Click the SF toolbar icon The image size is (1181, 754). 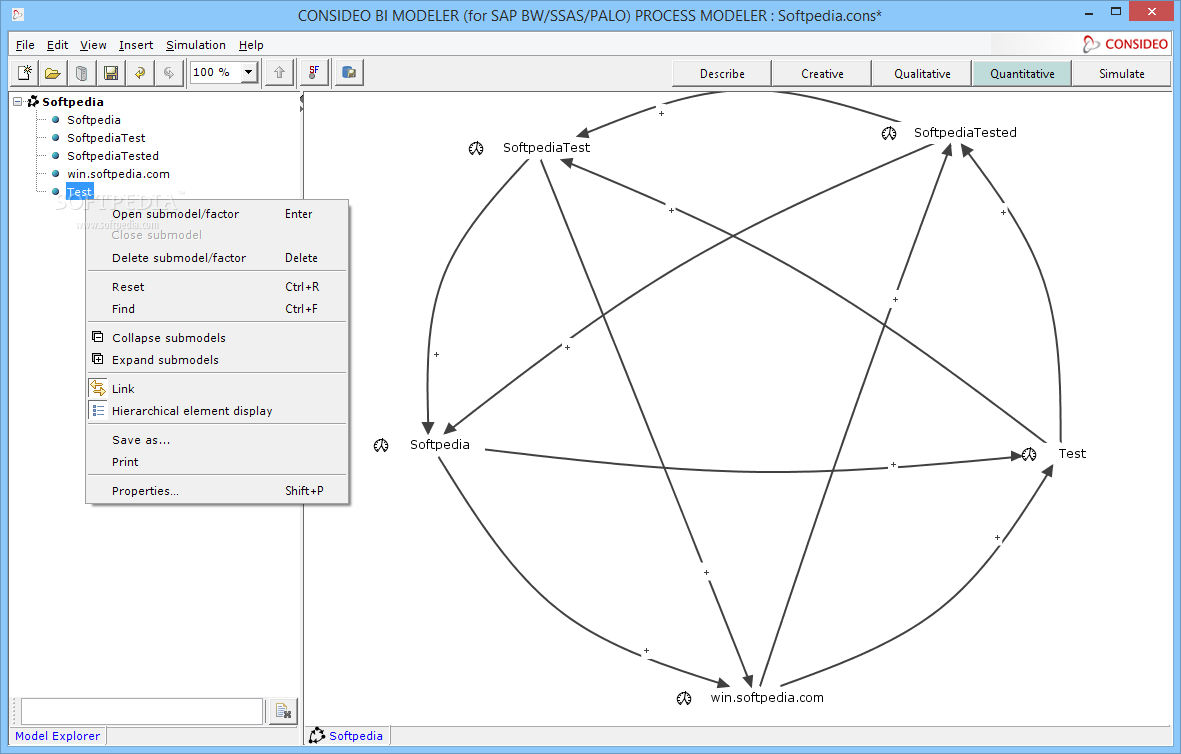[314, 73]
